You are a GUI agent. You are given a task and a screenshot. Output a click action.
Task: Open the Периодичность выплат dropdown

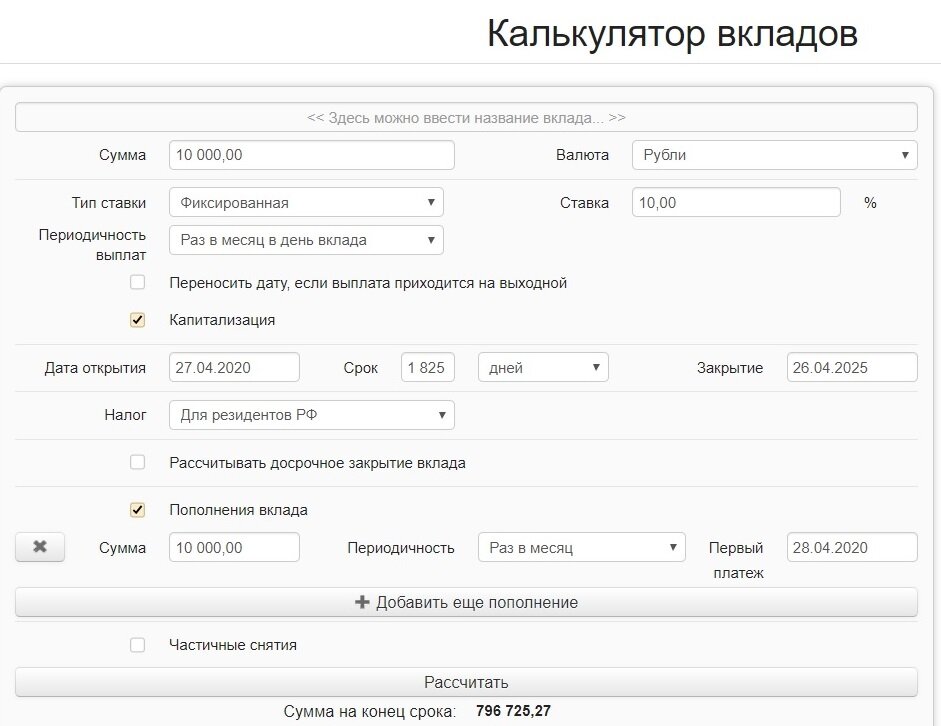point(306,240)
